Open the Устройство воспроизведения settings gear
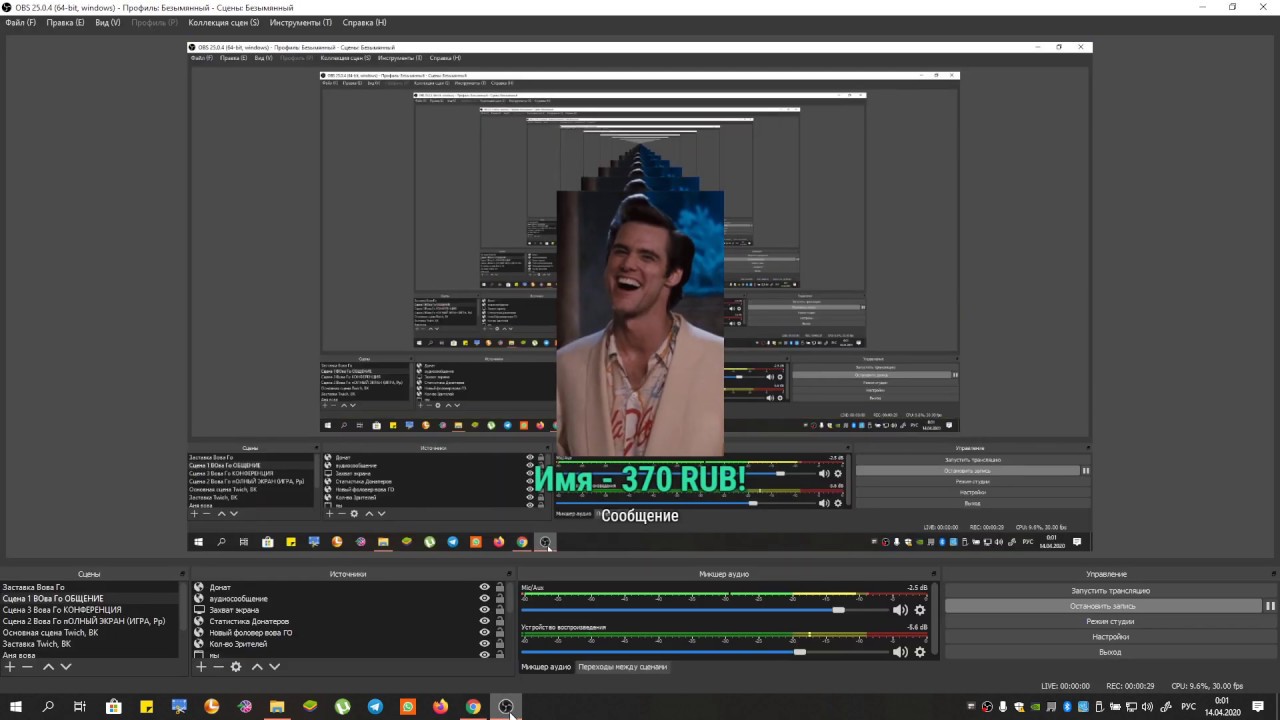This screenshot has height=720, width=1280. [x=920, y=652]
